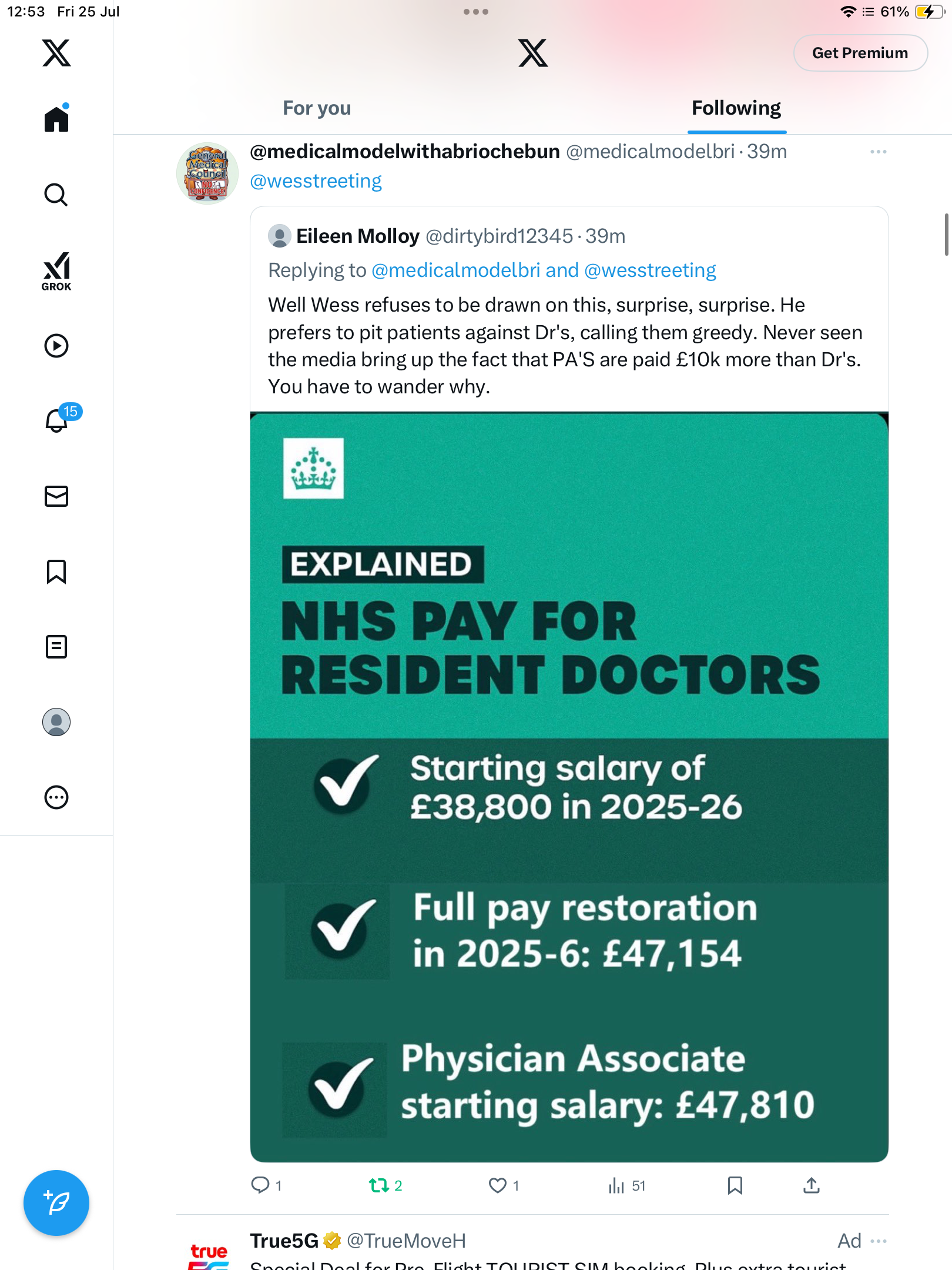This screenshot has width=952, height=1270.
Task: Open the NHS pay for resident doctors image
Action: coord(569,787)
